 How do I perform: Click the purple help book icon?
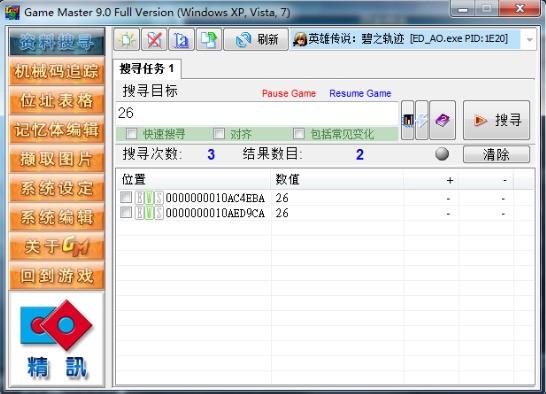[x=442, y=120]
